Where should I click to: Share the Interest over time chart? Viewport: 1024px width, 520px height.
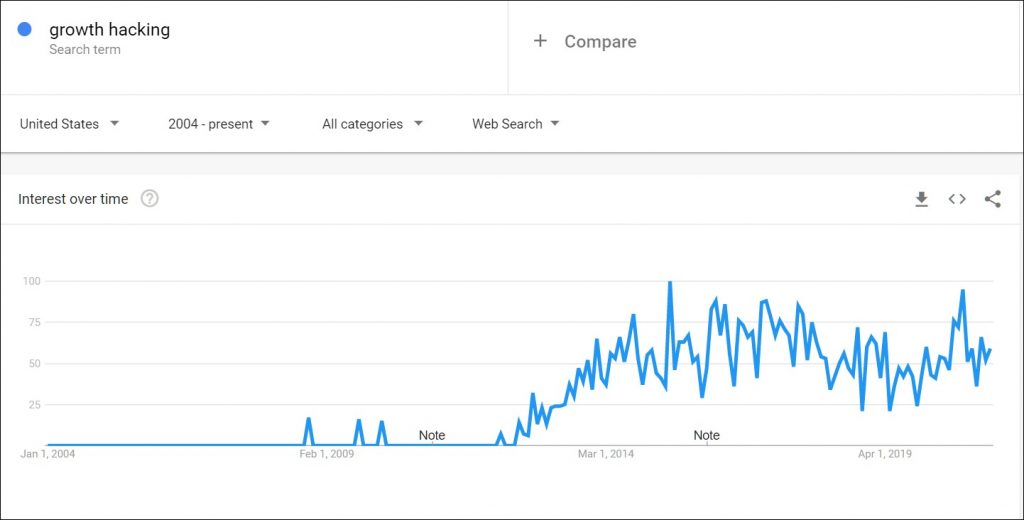992,199
